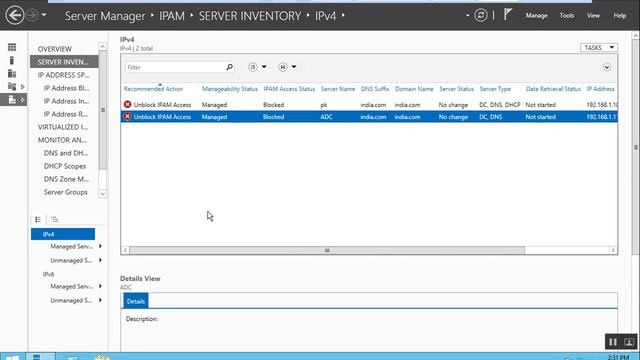Sort by Domain Name column
The image size is (640, 360).
(414, 89)
